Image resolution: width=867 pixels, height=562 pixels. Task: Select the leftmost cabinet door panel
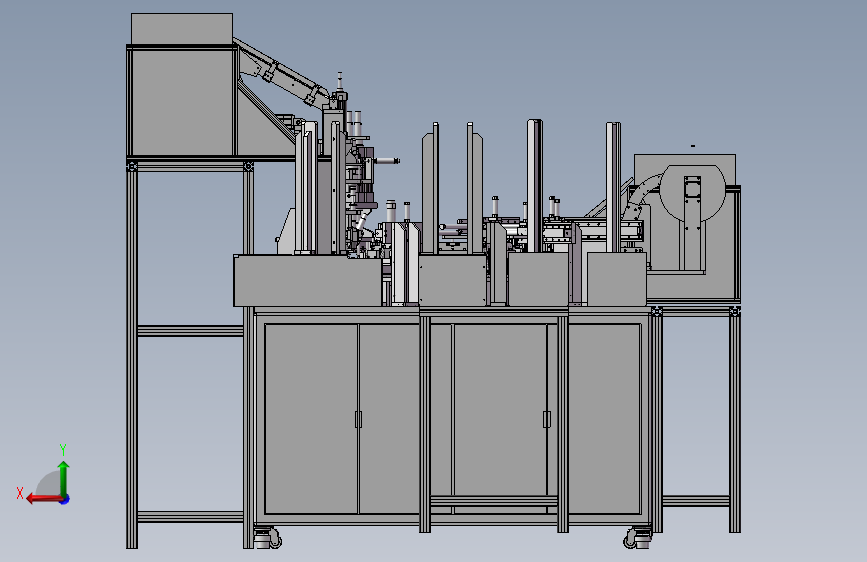pos(311,419)
